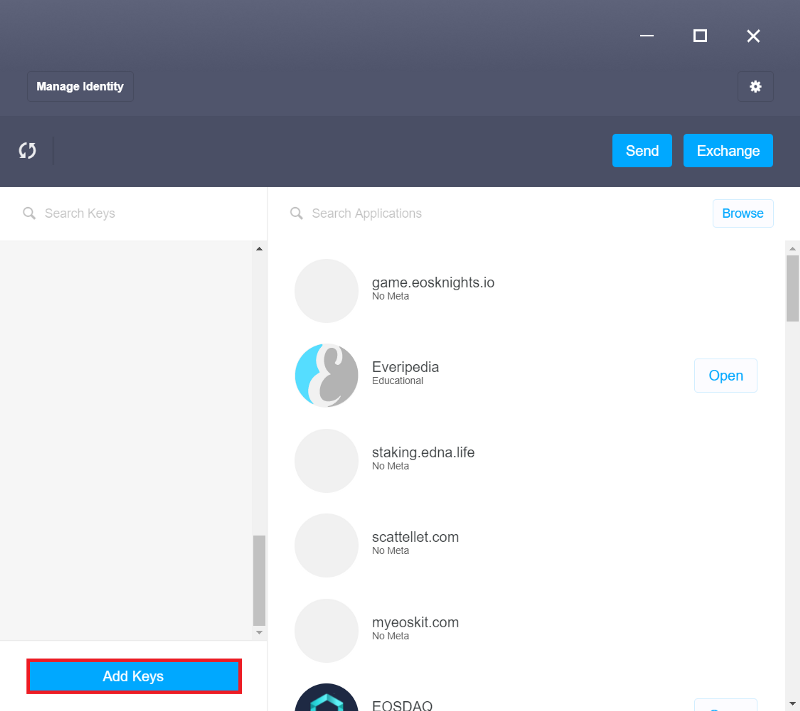Click the myeoskit.com placeholder avatar
This screenshot has height=711, width=800.
pos(327,630)
